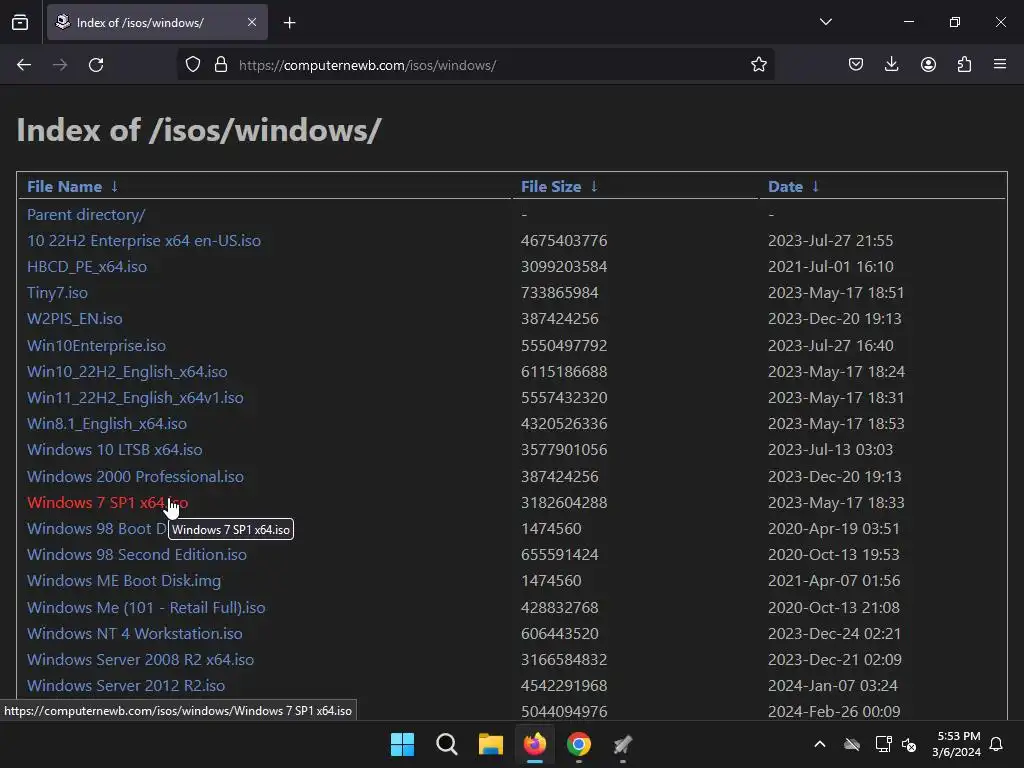Close the Index of /isos/windows/ tab
Viewport: 1024px width, 768px height.
pyautogui.click(x=252, y=22)
